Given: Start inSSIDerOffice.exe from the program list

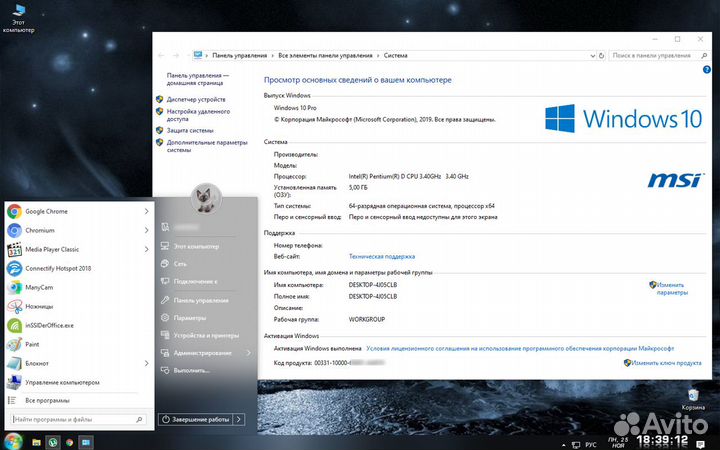Looking at the screenshot, I should [x=78, y=325].
